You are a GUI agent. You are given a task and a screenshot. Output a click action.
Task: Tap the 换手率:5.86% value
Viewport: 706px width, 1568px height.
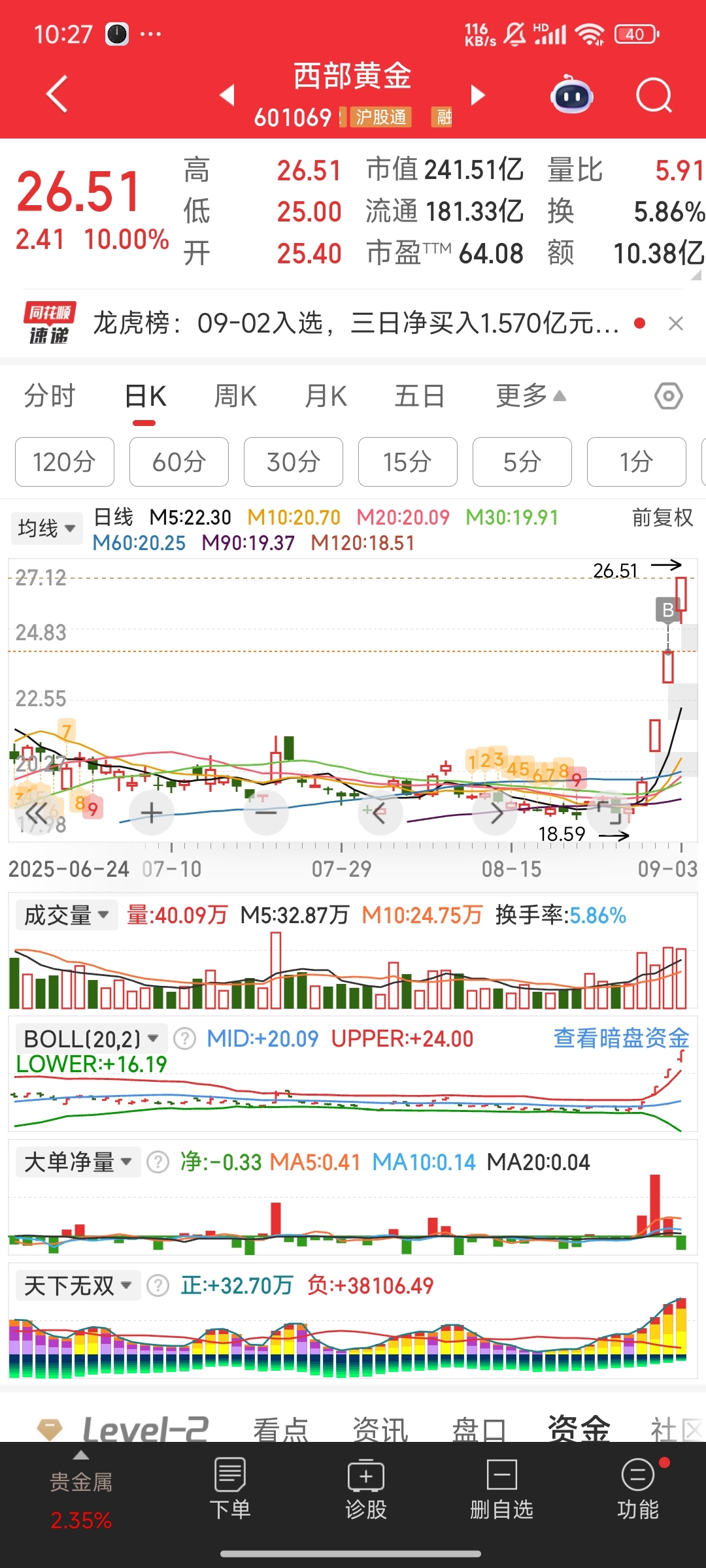pos(560,915)
